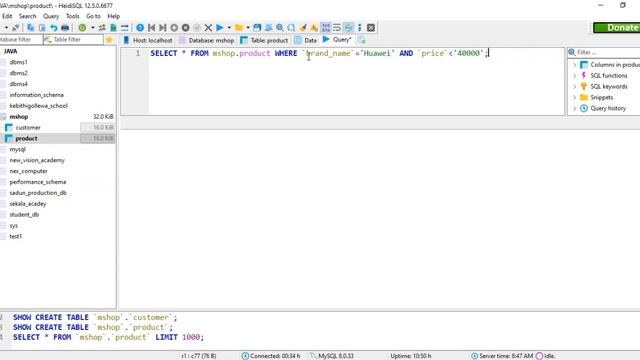This screenshot has height=360, width=640.
Task: Select sadun_production_db database
Action: pyautogui.click(x=38, y=193)
